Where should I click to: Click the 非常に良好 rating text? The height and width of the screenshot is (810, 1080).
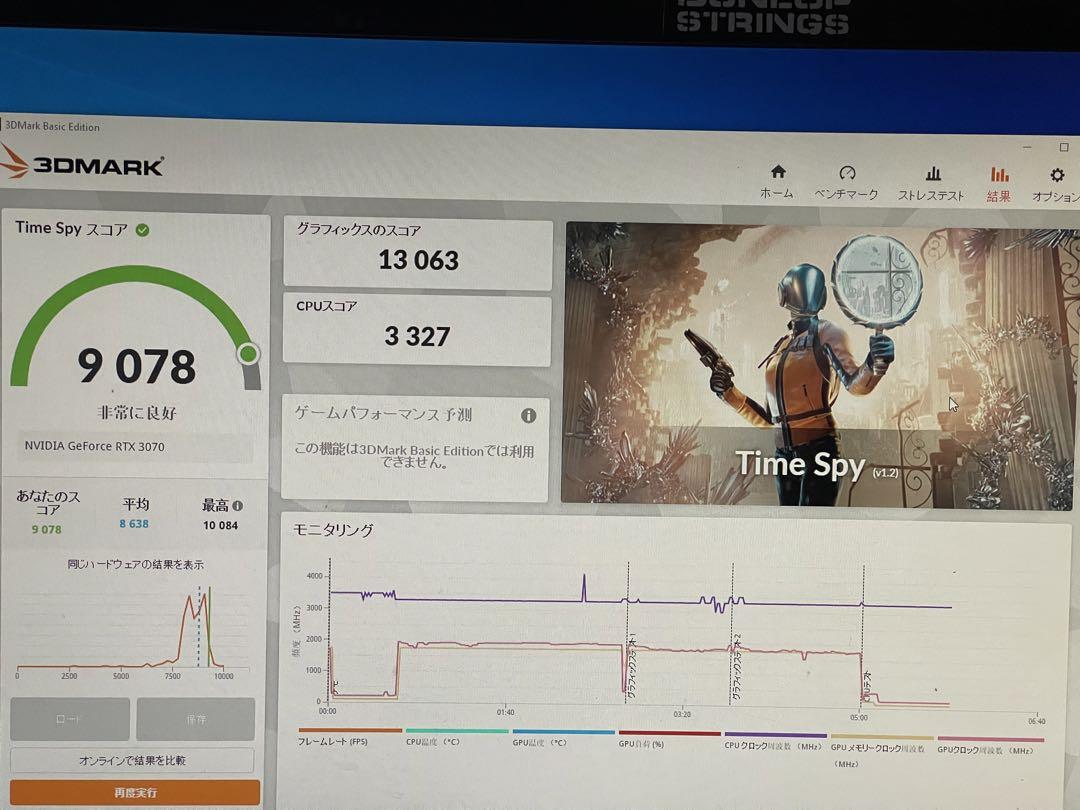pyautogui.click(x=137, y=413)
